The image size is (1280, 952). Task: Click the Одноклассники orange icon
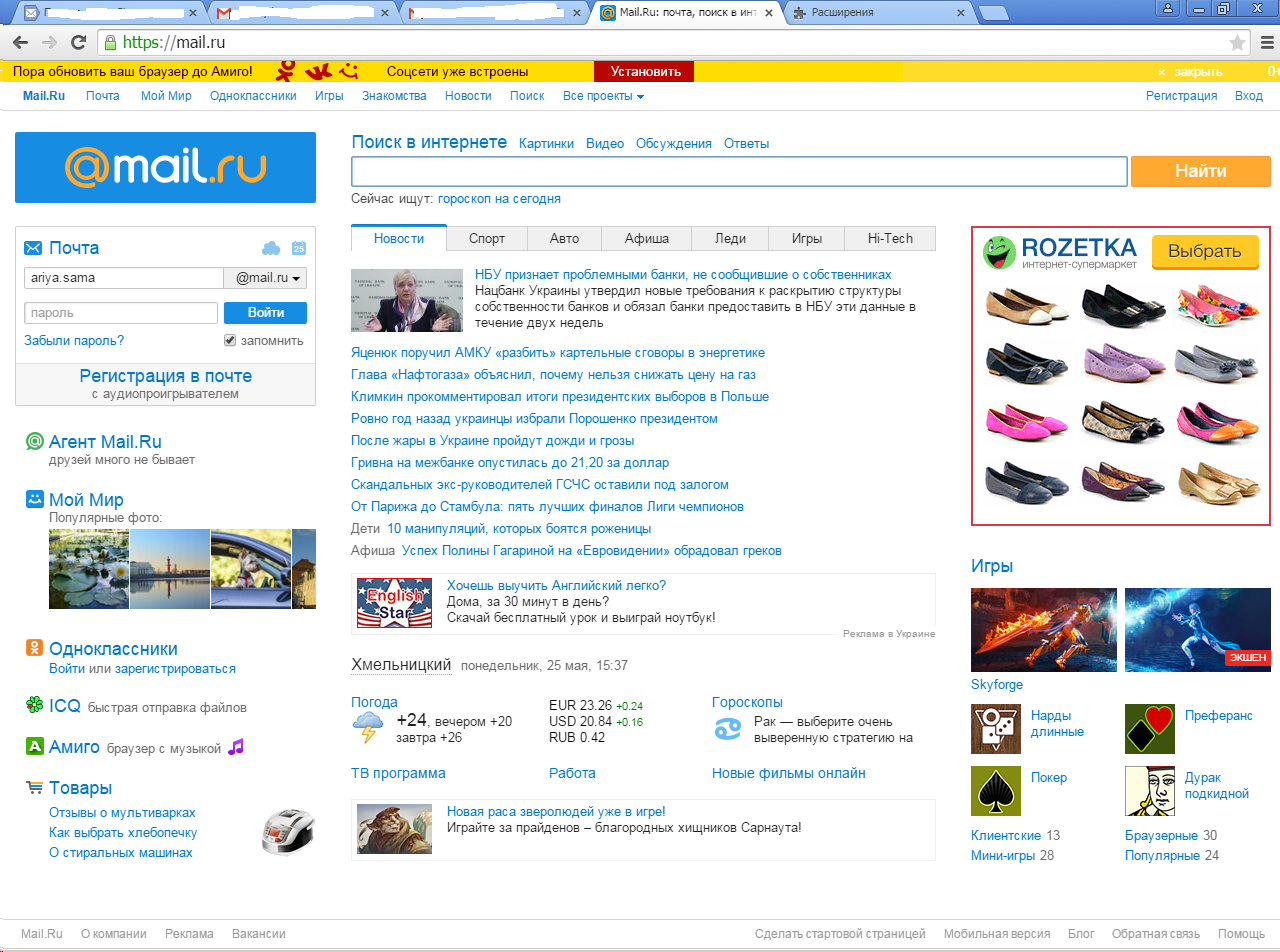[x=34, y=648]
